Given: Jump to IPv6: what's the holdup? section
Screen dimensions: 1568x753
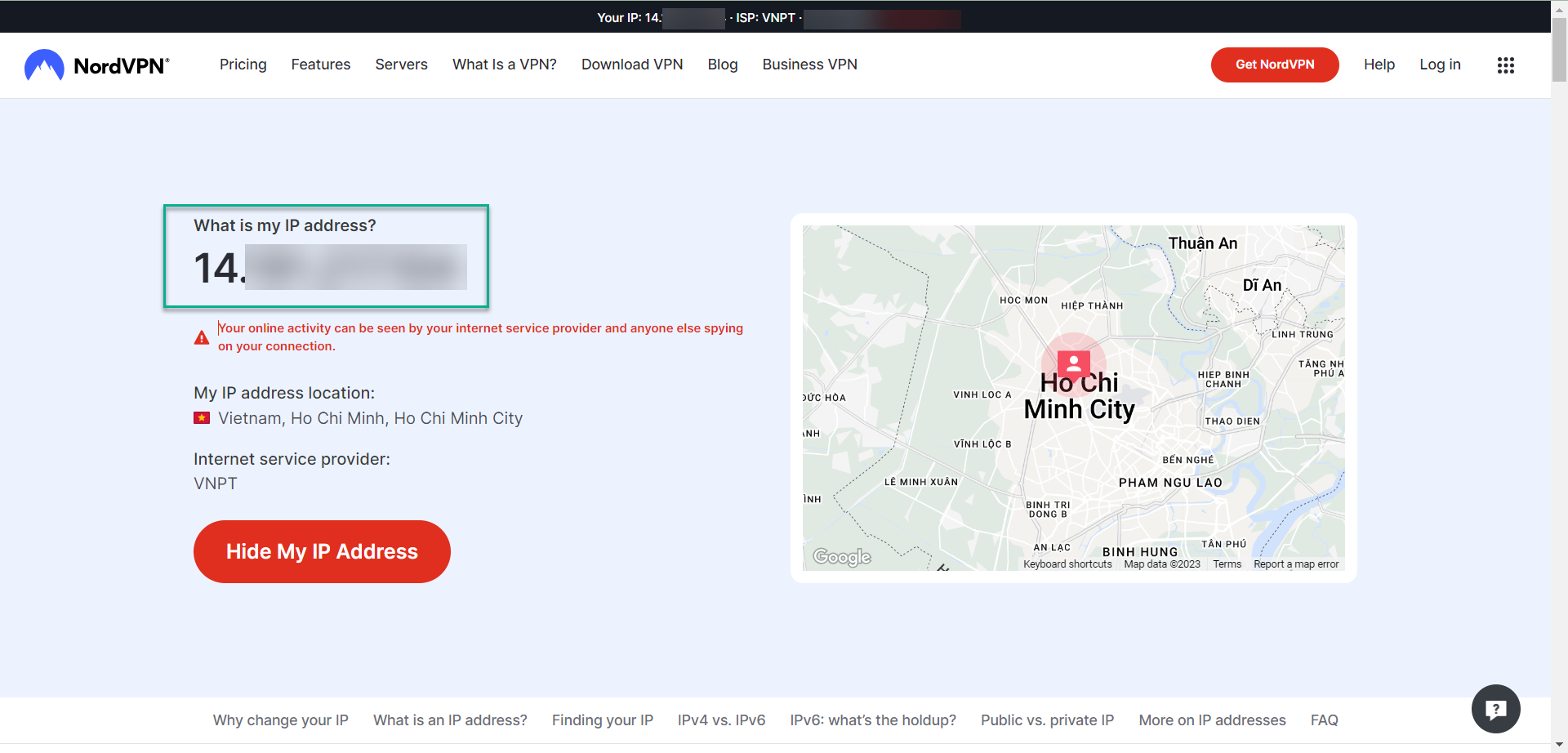Looking at the screenshot, I should 873,720.
